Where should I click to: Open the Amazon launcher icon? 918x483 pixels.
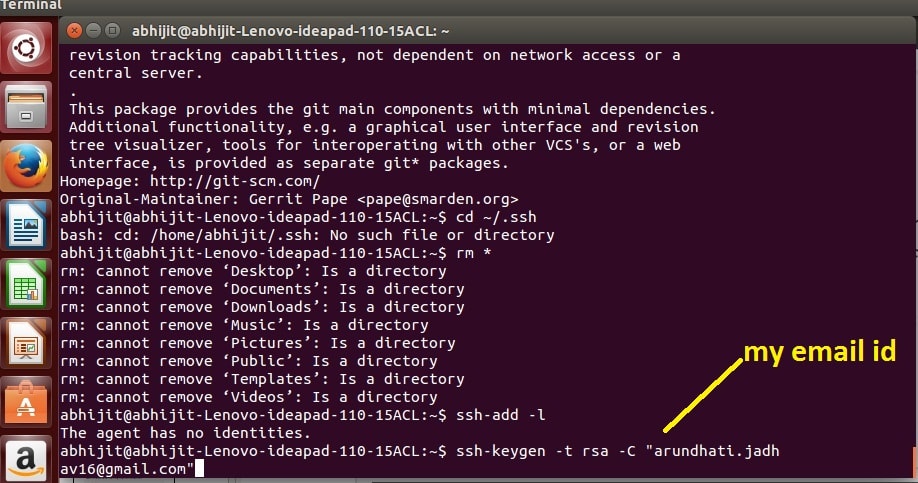pos(26,460)
